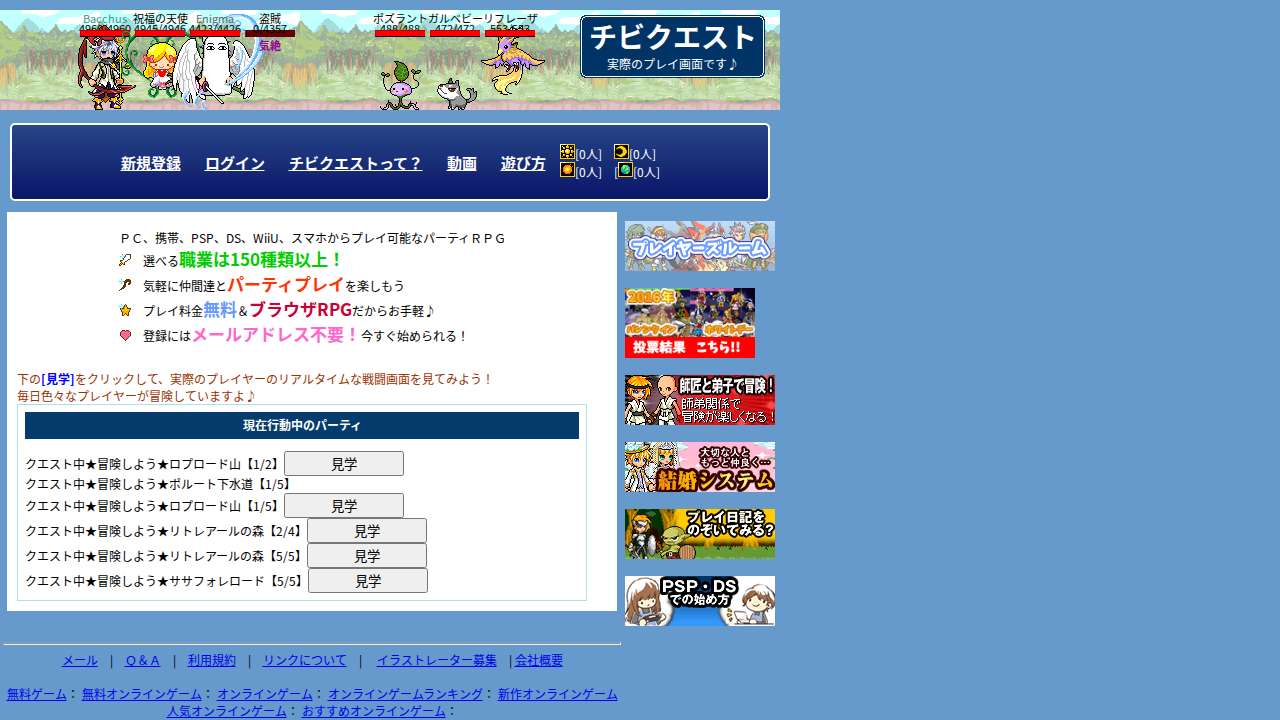1280x720 pixels.
Task: Follow the 利用規約 footer link
Action: pyautogui.click(x=212, y=661)
